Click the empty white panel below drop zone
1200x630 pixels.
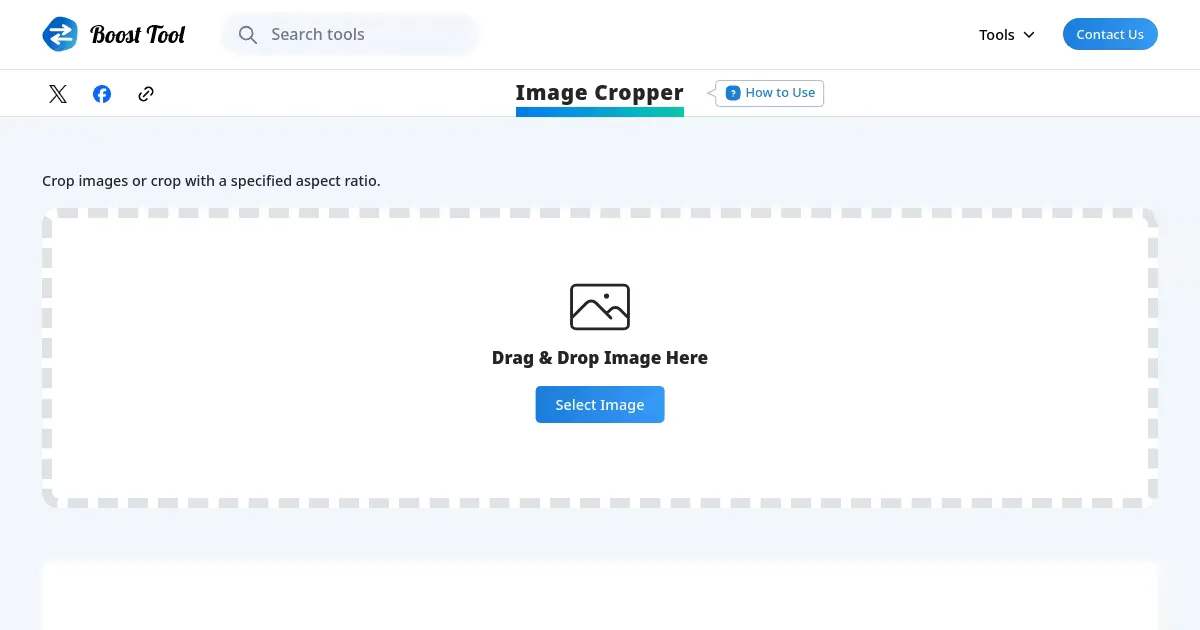coord(600,598)
